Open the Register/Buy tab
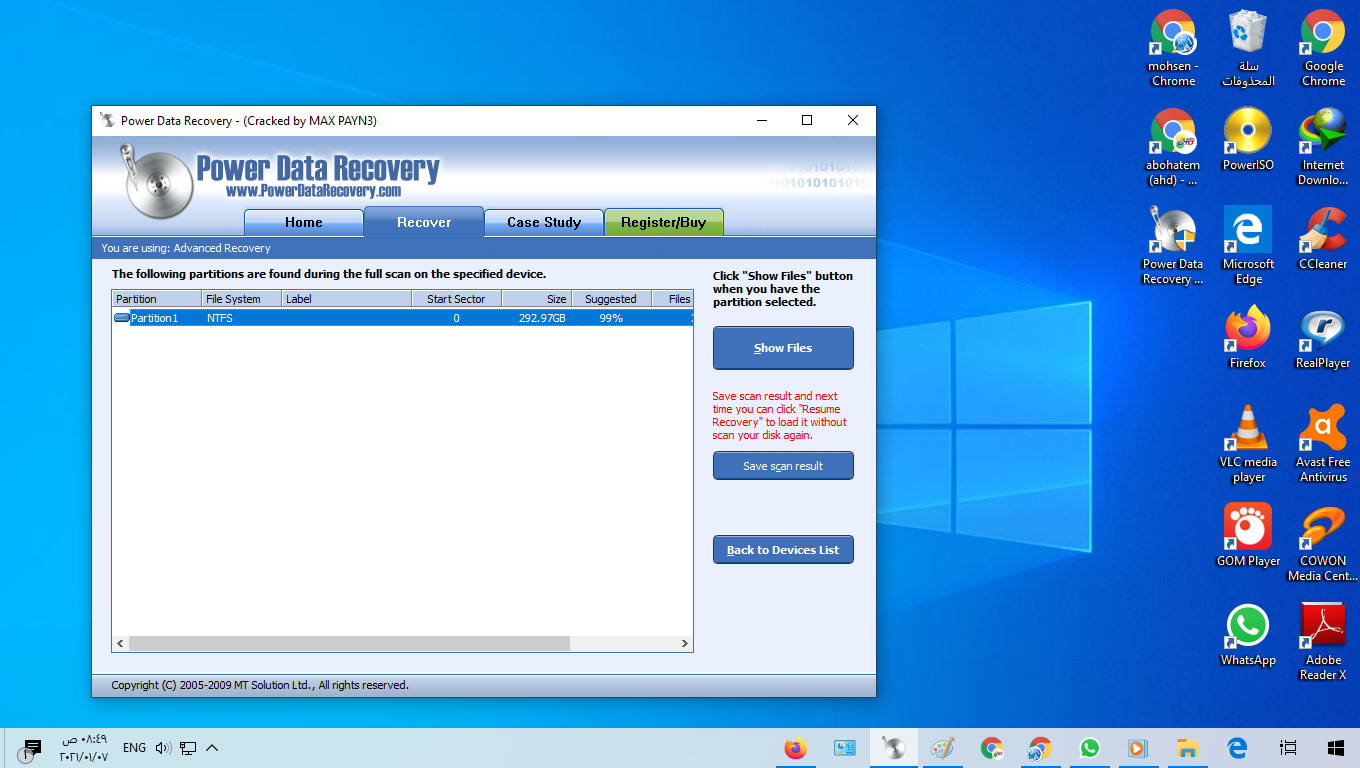This screenshot has height=768, width=1360. 664,222
